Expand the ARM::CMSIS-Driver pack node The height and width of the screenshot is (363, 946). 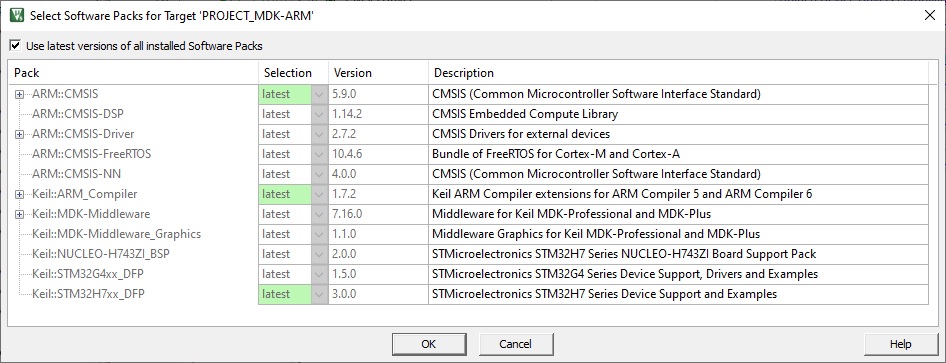[20, 134]
